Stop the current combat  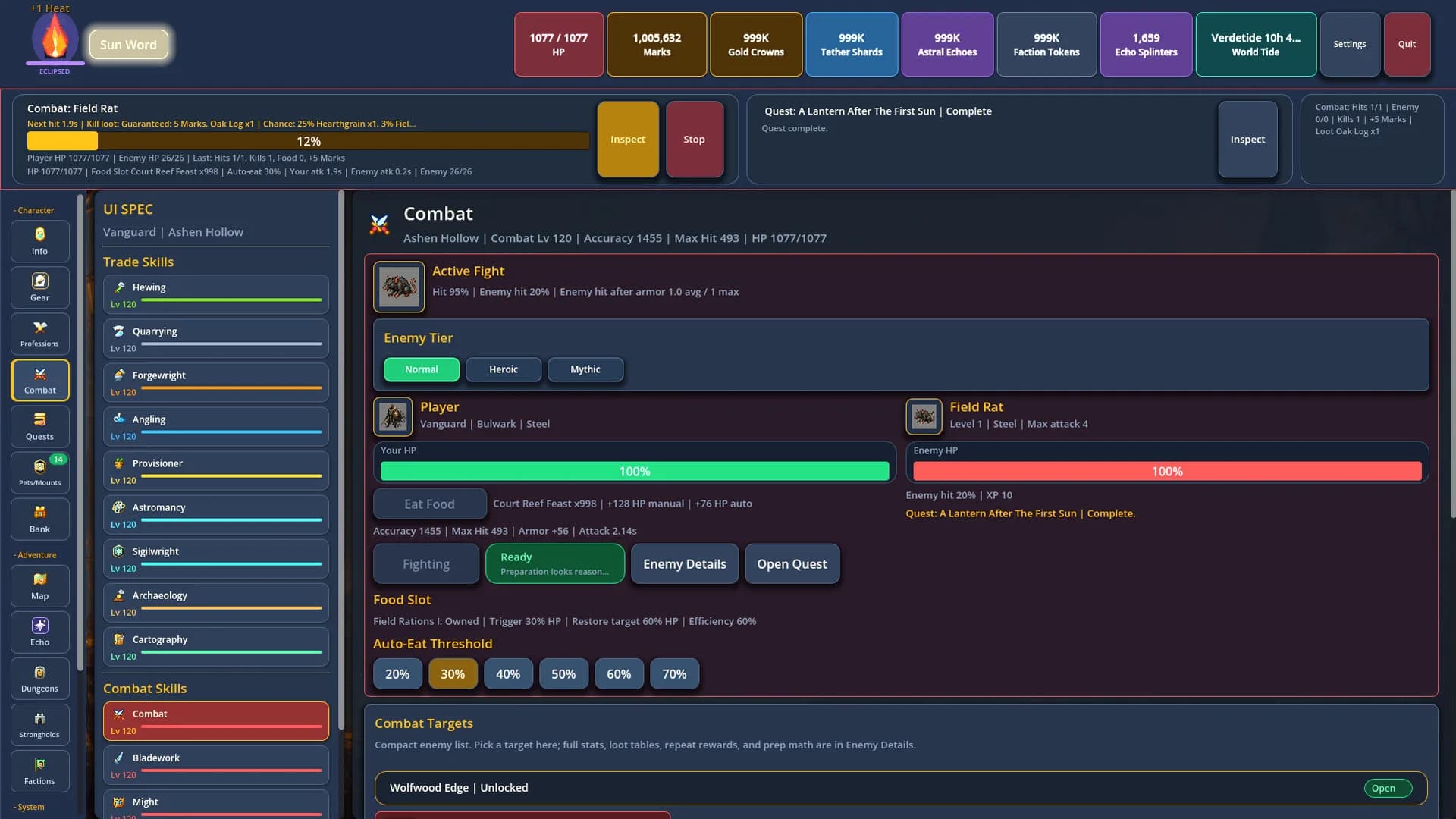[694, 140]
